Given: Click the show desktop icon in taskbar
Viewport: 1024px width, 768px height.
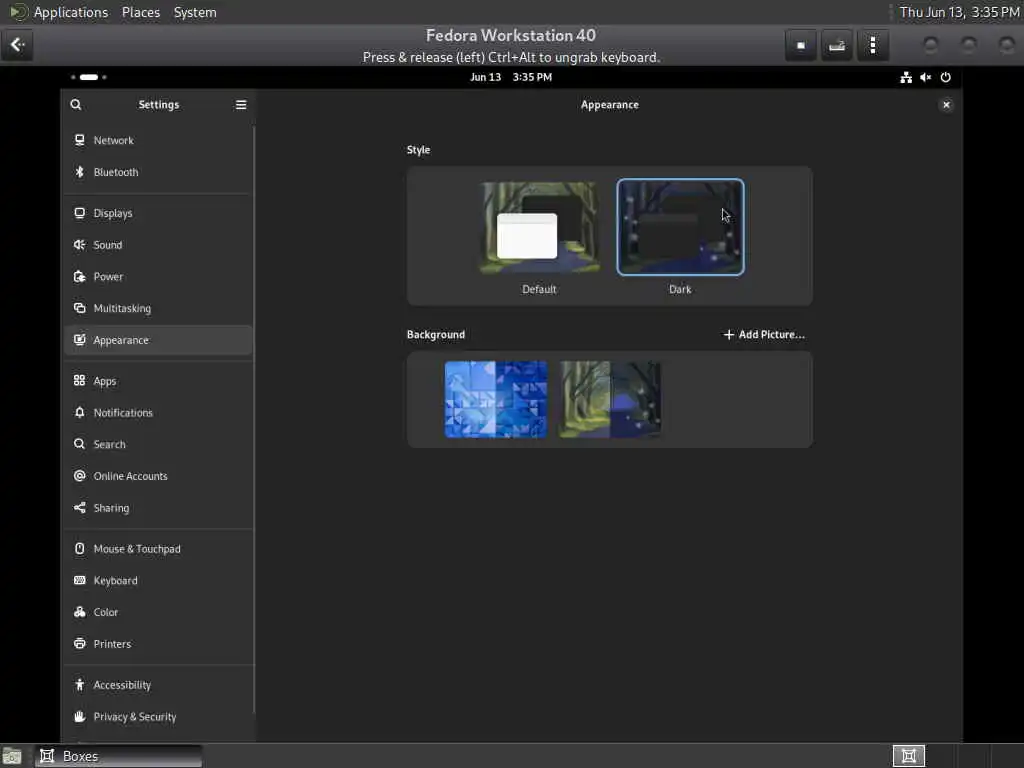Looking at the screenshot, I should tap(12, 756).
